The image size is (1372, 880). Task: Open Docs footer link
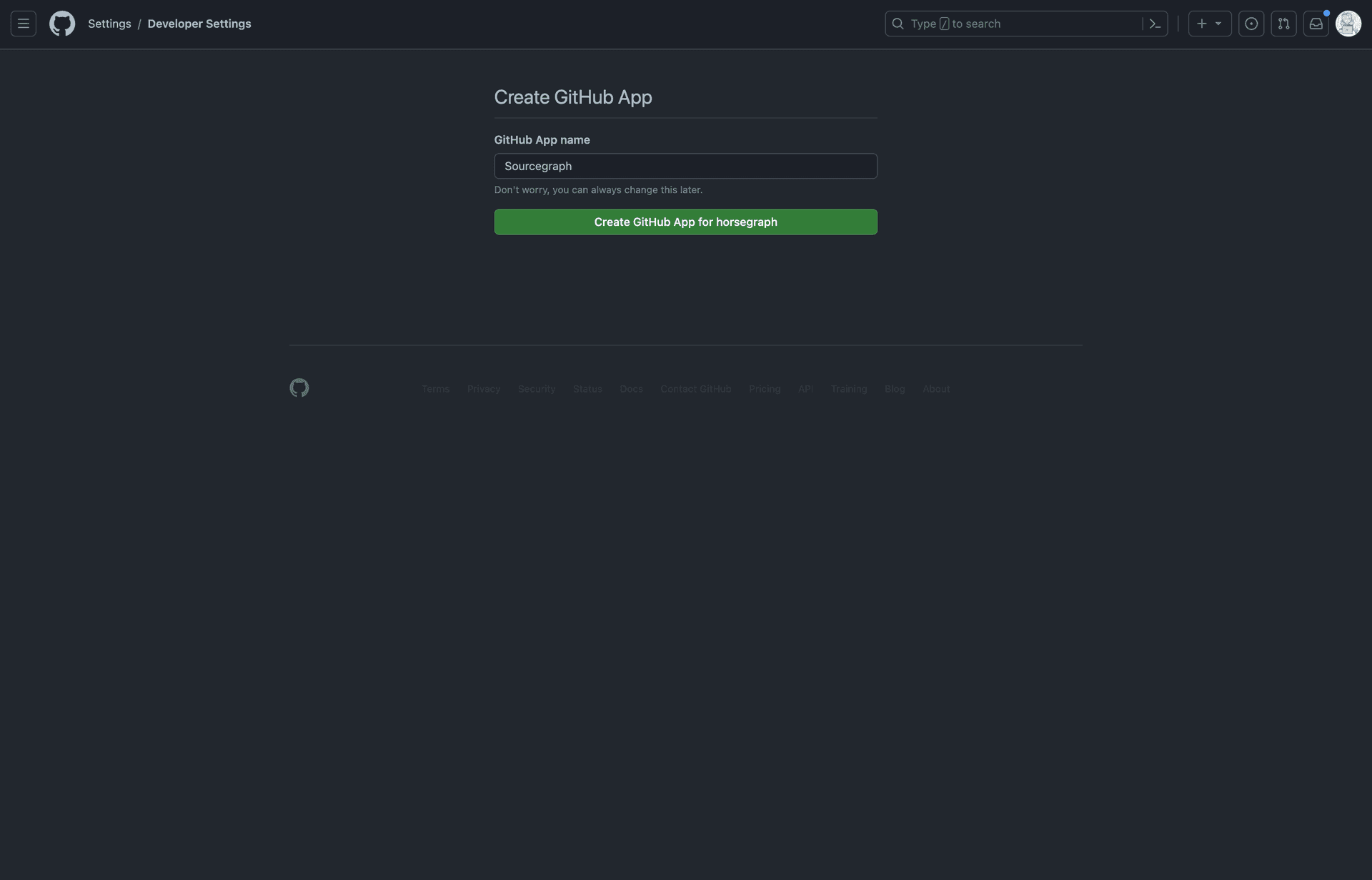(631, 389)
